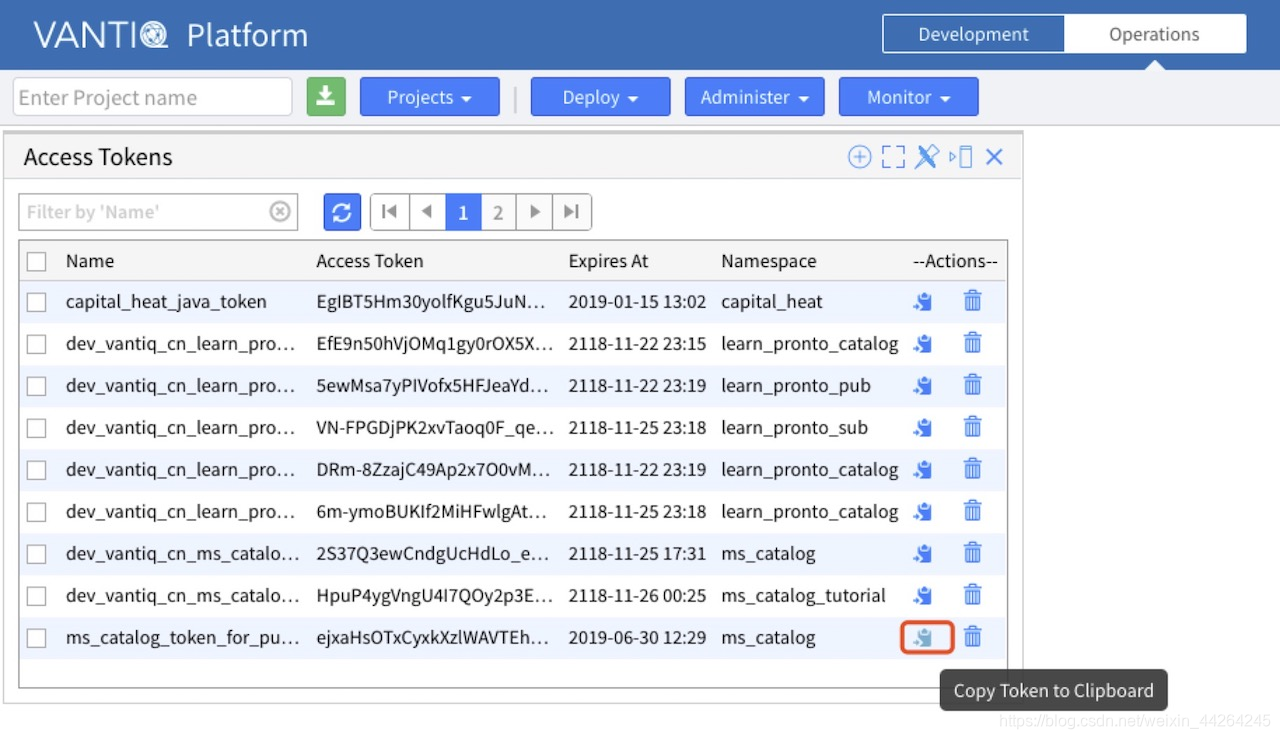
Task: Check the ms_catalog_token_for_pu row checkbox
Action: [37, 638]
